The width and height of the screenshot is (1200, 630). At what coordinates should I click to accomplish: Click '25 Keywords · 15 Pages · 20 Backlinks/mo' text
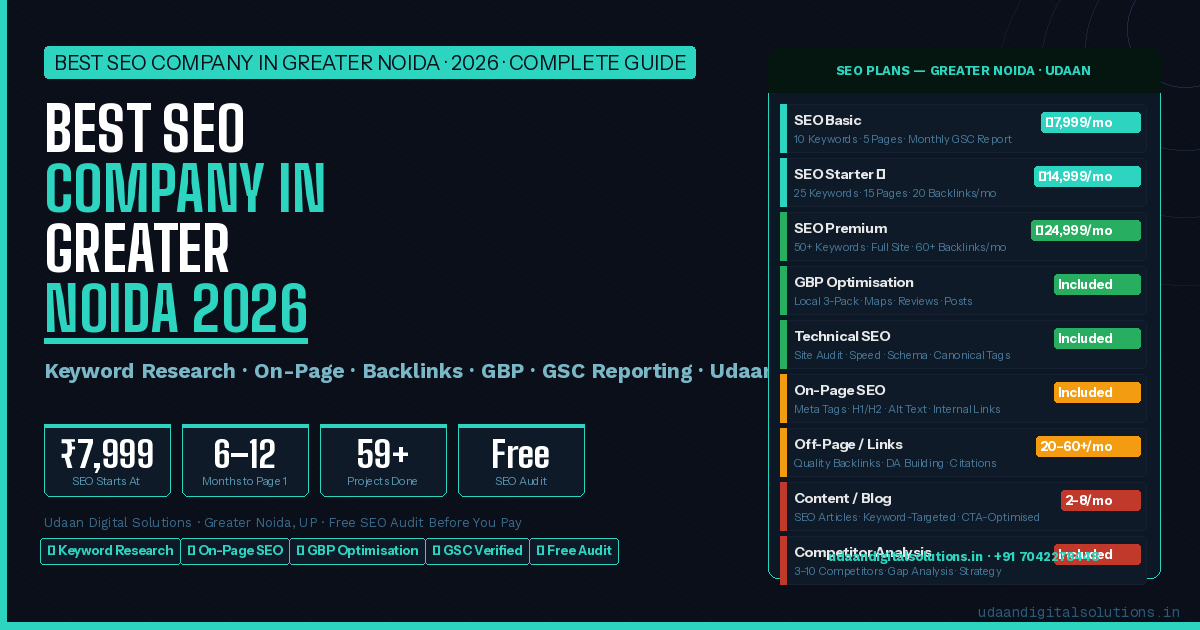895,193
